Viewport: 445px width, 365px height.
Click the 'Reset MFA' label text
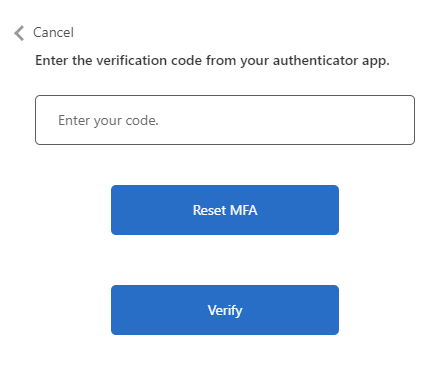225,210
